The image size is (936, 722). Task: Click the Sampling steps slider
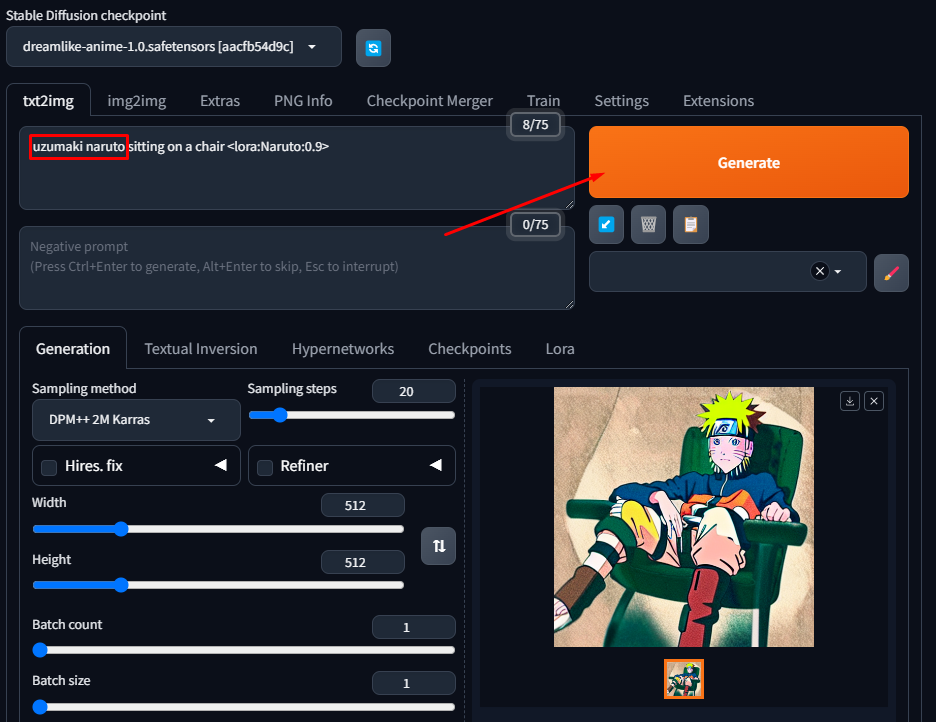point(351,415)
